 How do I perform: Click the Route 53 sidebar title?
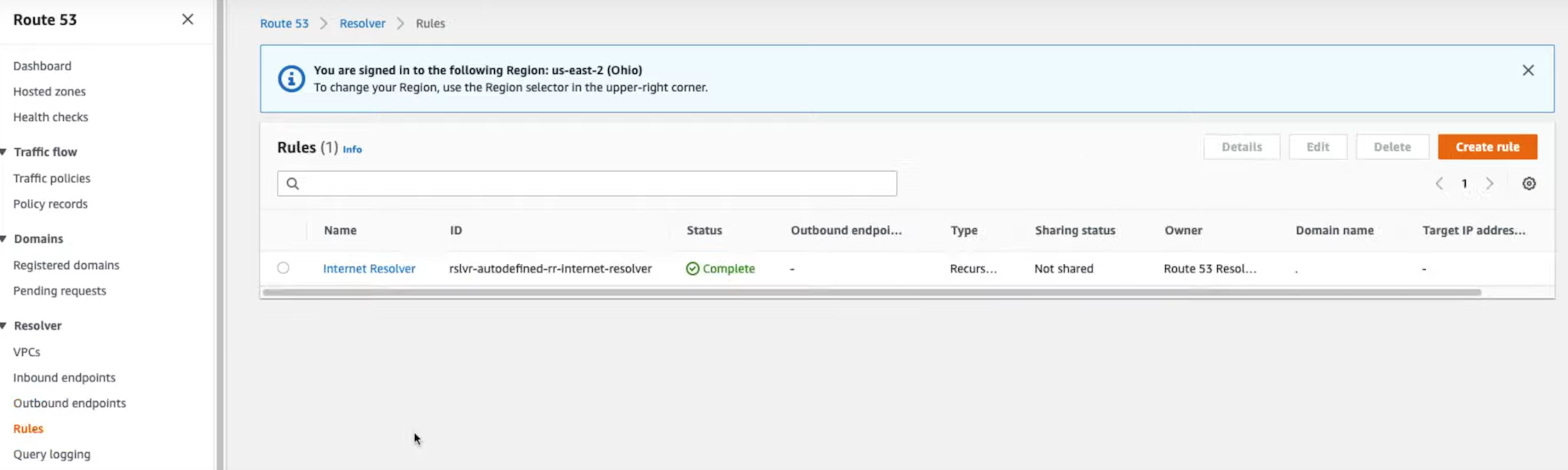click(x=44, y=20)
